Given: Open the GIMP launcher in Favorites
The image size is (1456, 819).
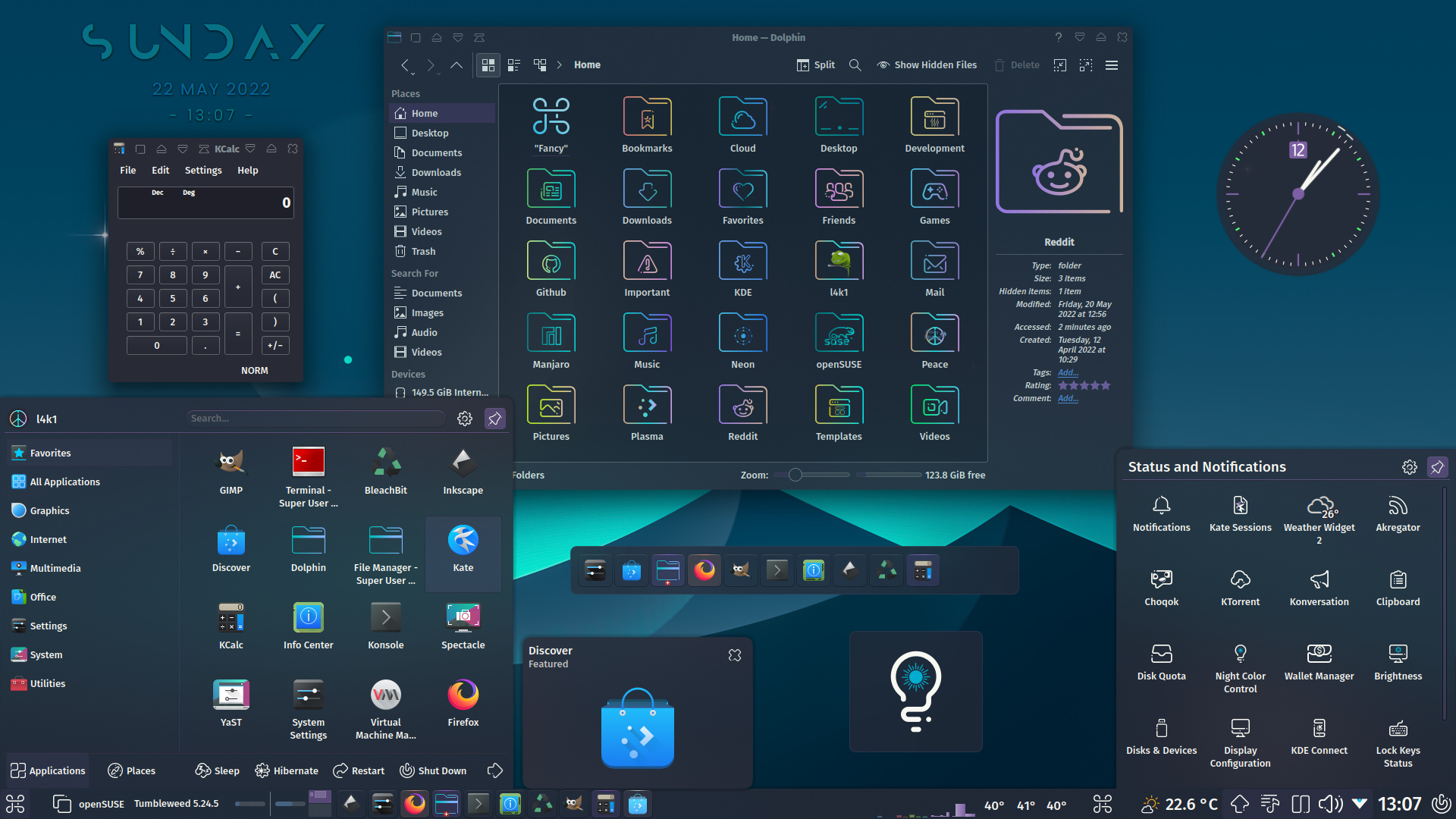Looking at the screenshot, I should coord(231,471).
